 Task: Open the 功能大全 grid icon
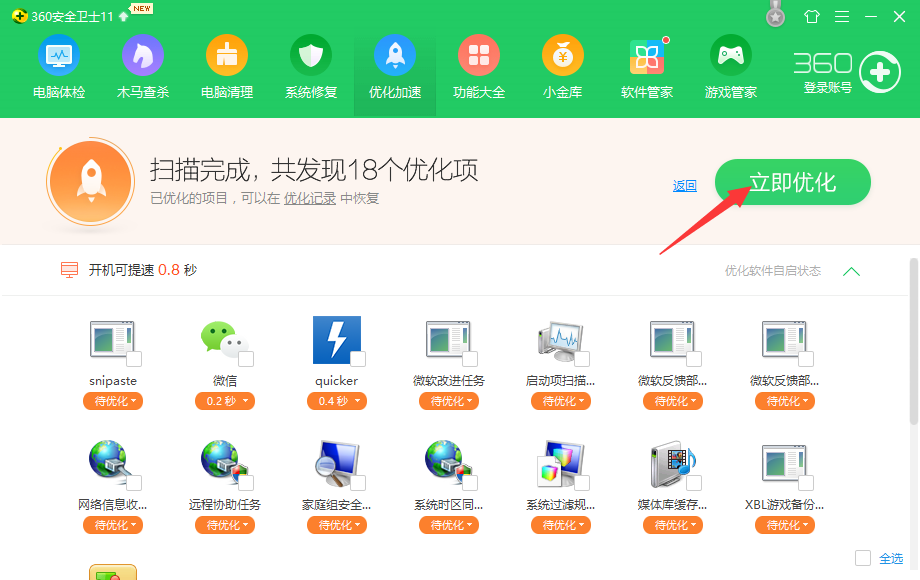(x=479, y=56)
